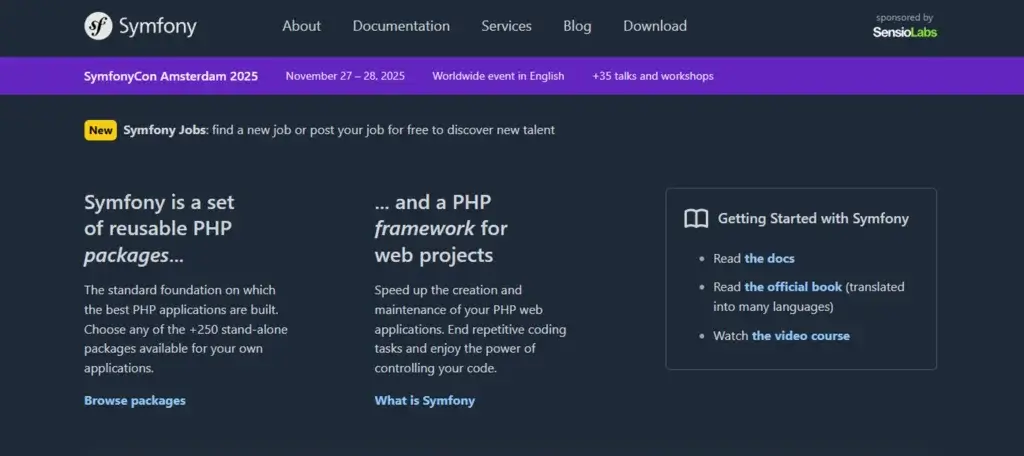Click 'Symfony is a set of reusable PHP packages' heading

159,229
